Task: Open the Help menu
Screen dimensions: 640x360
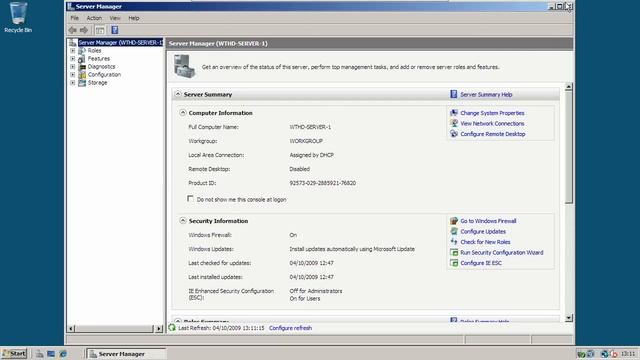Action: click(134, 18)
